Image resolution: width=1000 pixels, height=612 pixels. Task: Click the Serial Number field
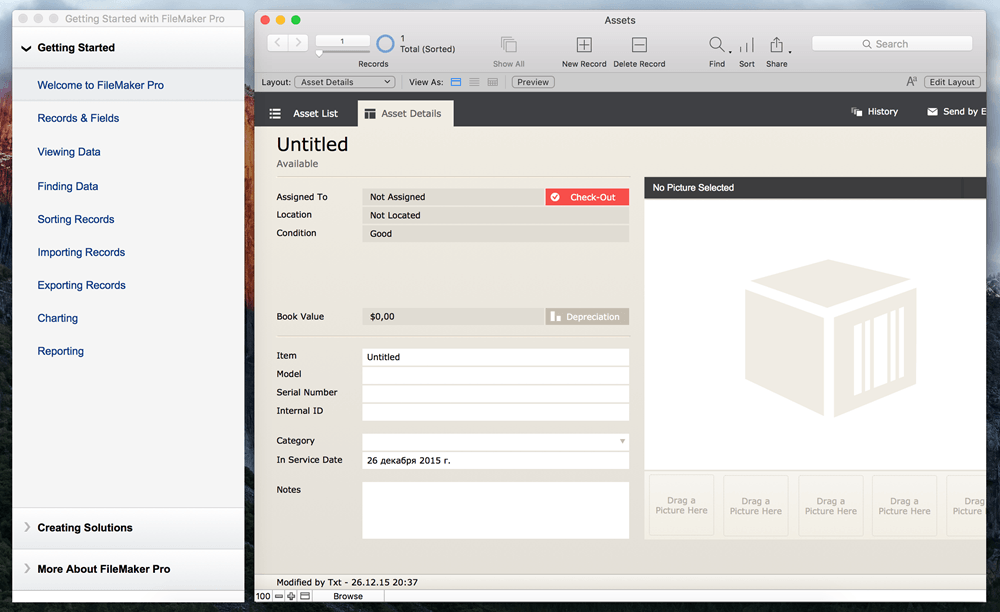click(496, 393)
